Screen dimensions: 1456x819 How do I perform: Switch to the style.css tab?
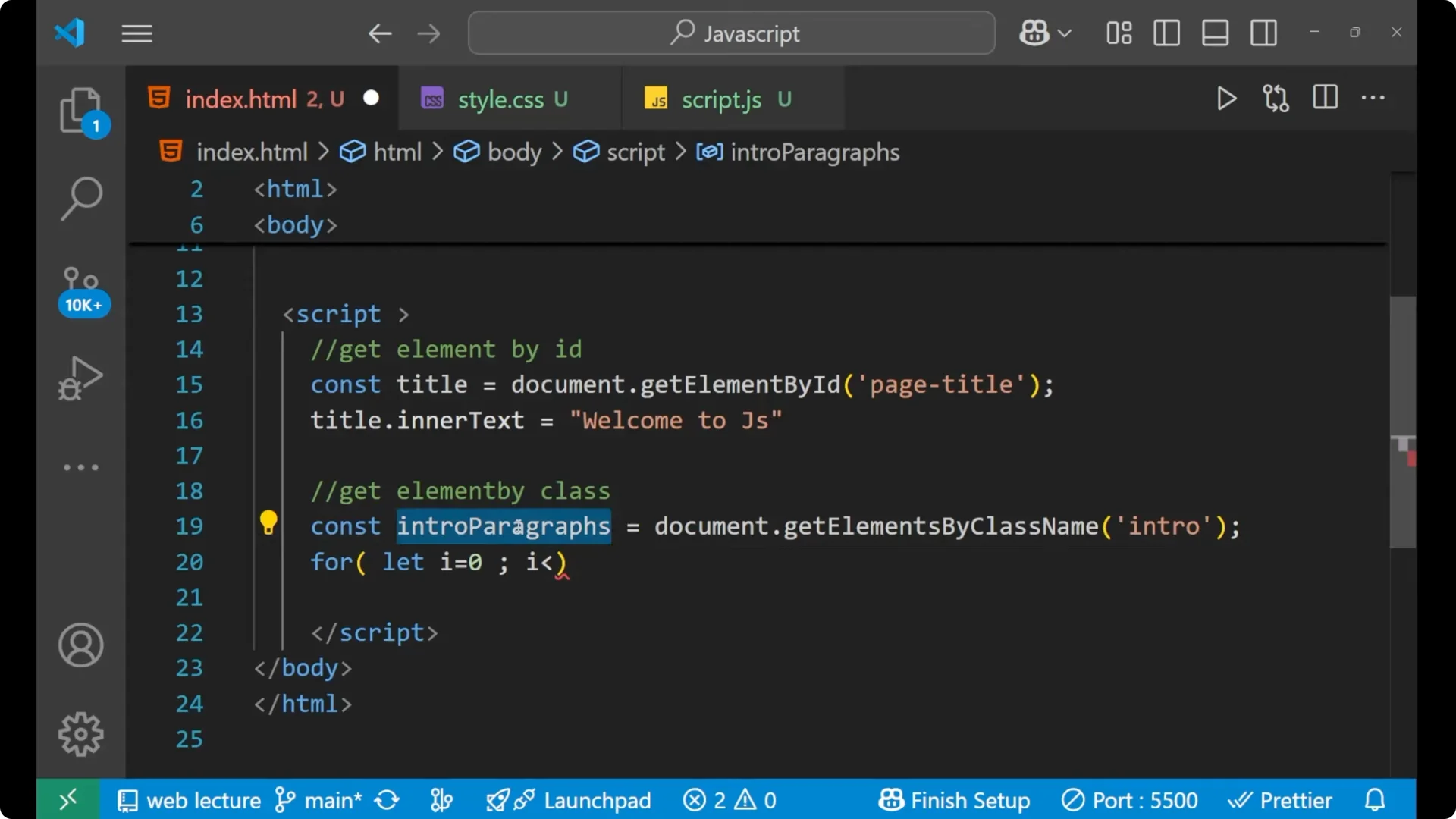pyautogui.click(x=501, y=99)
